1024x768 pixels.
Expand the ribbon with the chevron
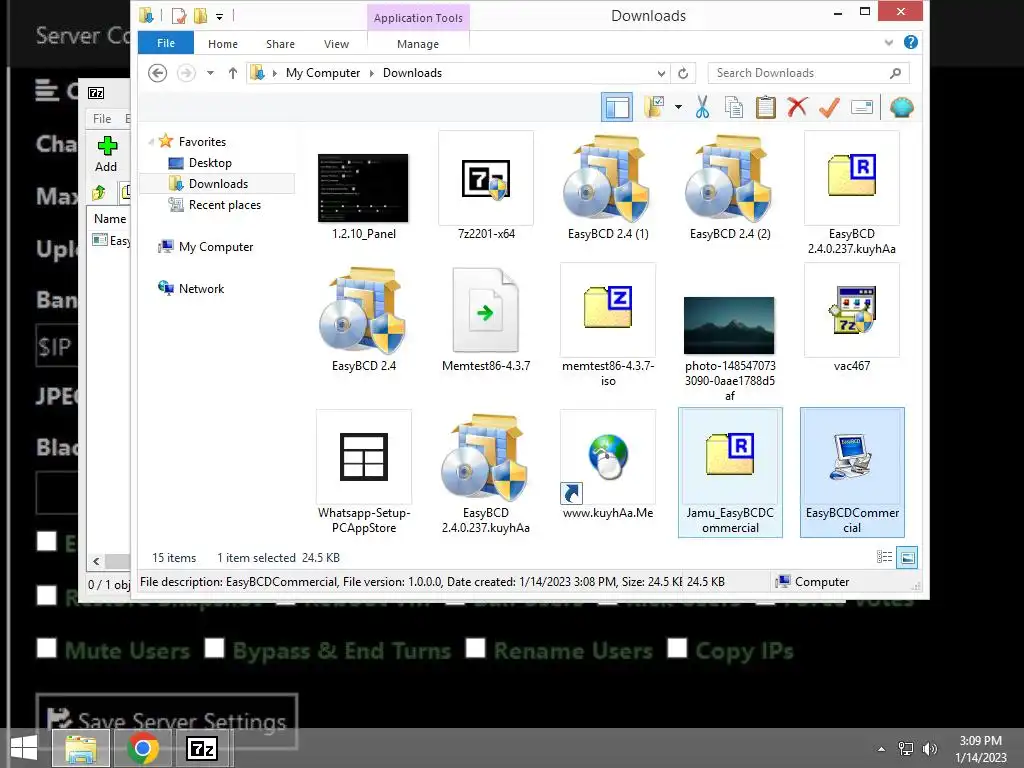coord(889,43)
